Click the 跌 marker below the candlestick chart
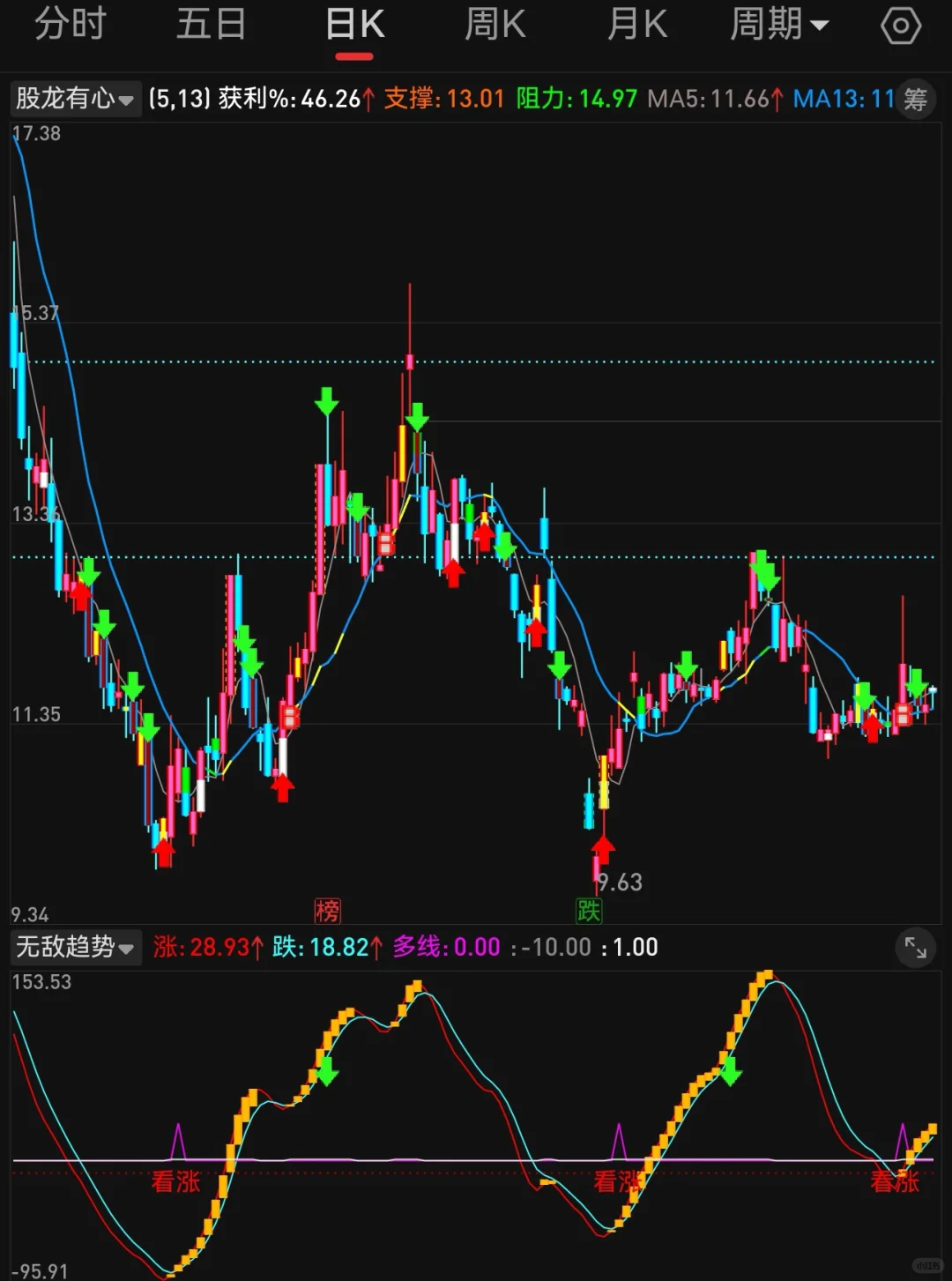The image size is (952, 1281). pos(588,912)
